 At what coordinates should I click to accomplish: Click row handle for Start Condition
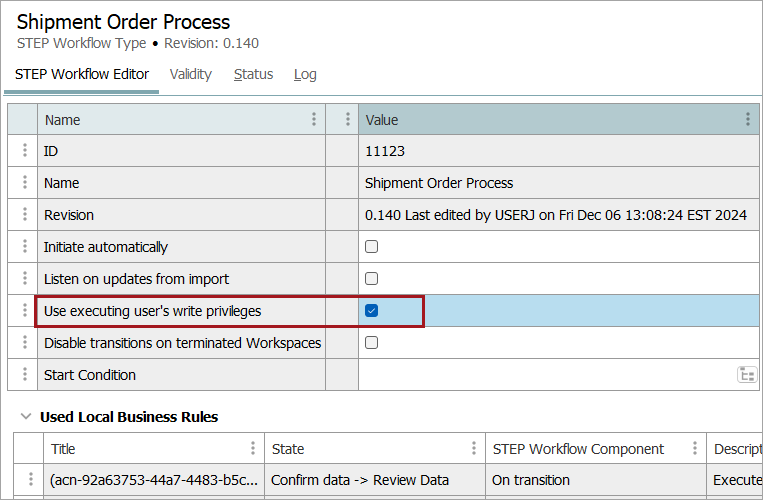coord(25,375)
